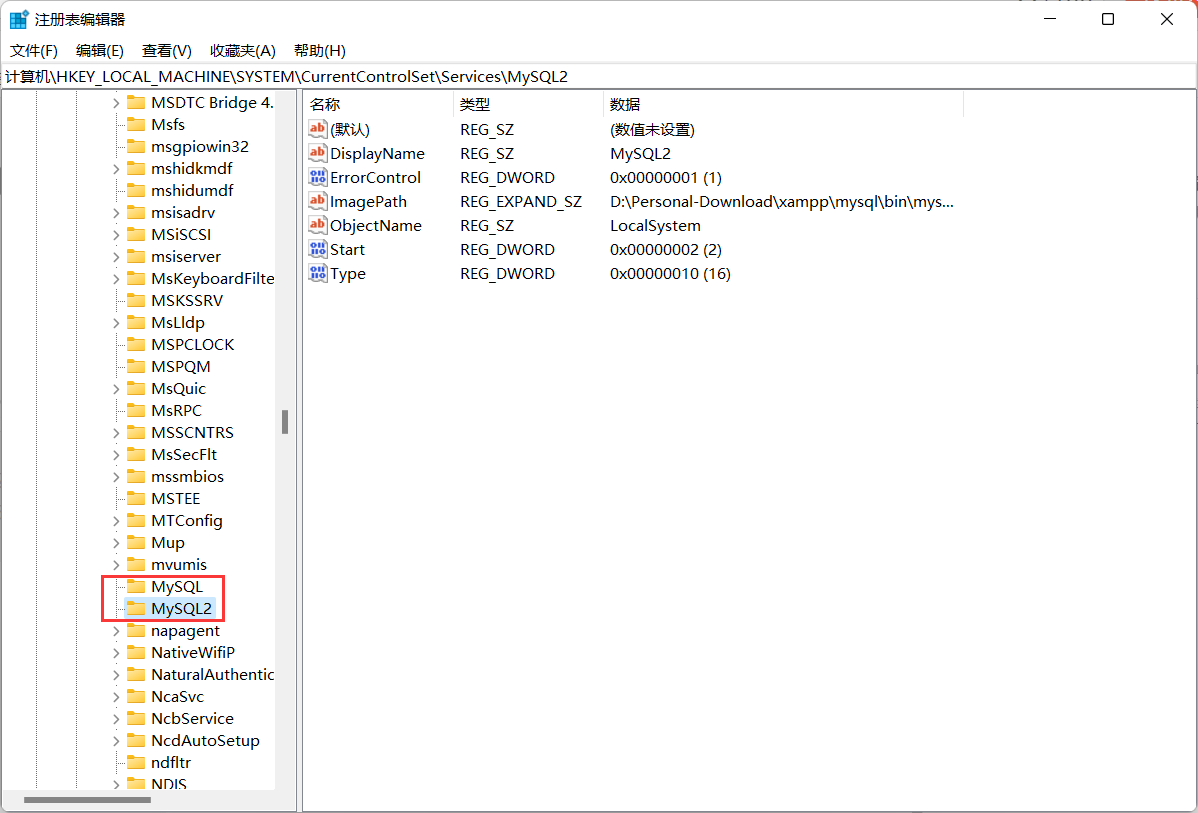Click the mshidumdf folder icon
1198x813 pixels.
(136, 190)
